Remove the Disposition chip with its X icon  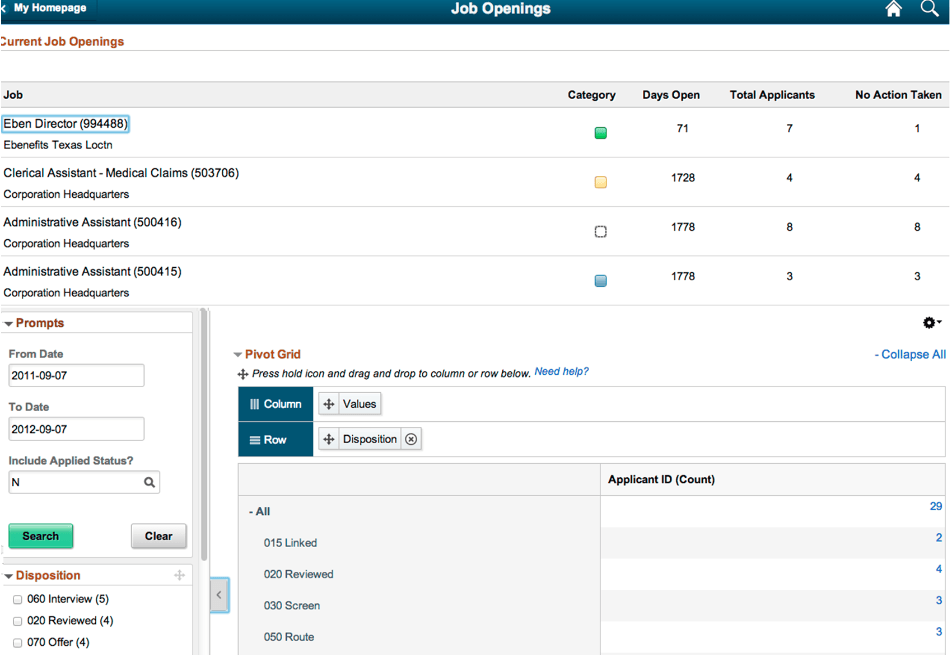click(411, 438)
